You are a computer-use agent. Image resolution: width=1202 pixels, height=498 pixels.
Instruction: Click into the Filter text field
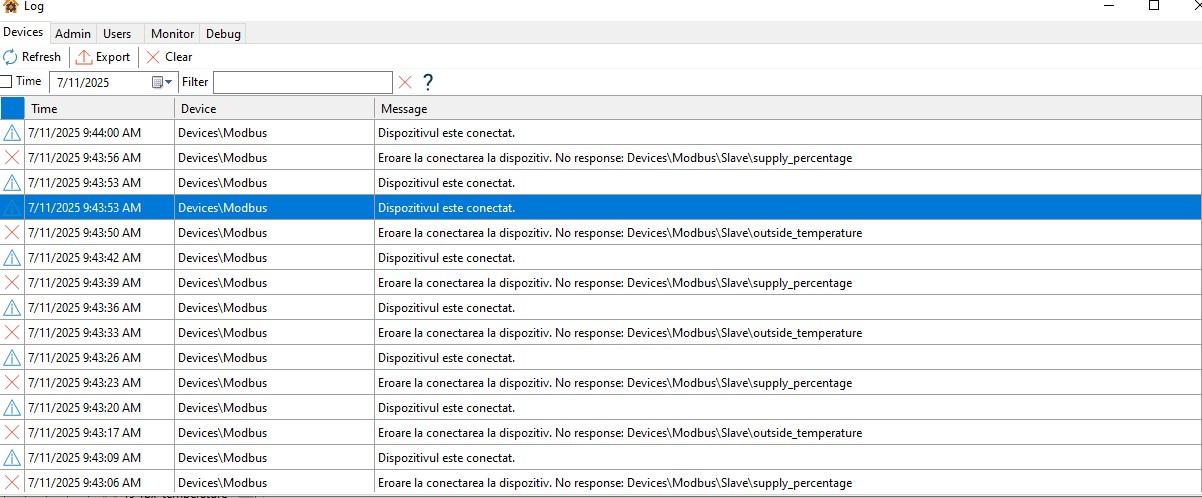[x=302, y=82]
